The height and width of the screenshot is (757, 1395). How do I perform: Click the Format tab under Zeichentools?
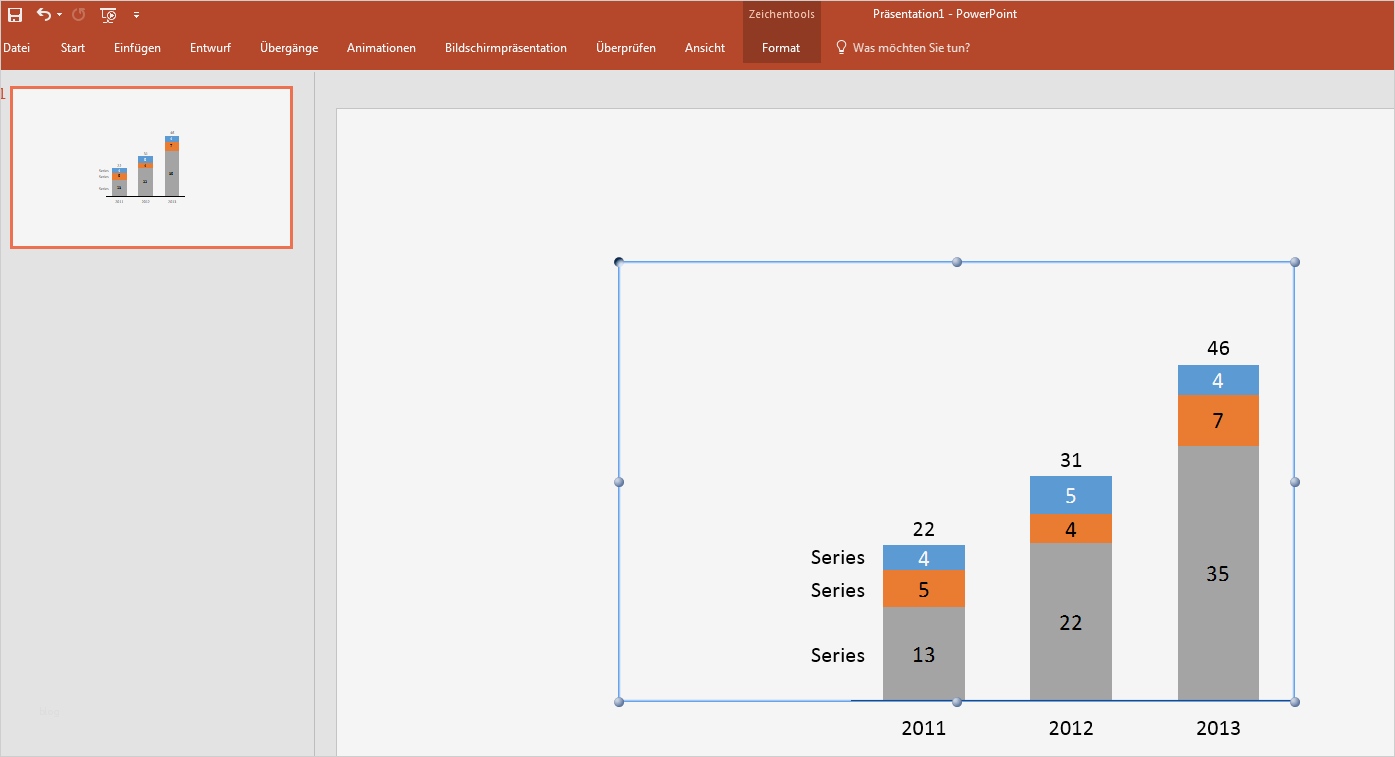[781, 48]
